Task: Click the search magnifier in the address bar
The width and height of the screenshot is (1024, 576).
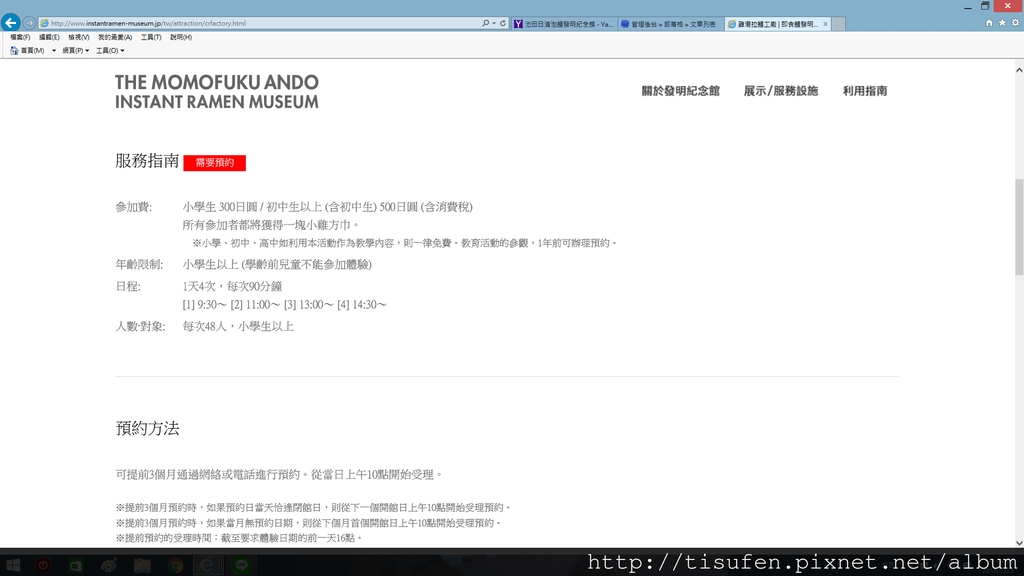Action: (485, 23)
